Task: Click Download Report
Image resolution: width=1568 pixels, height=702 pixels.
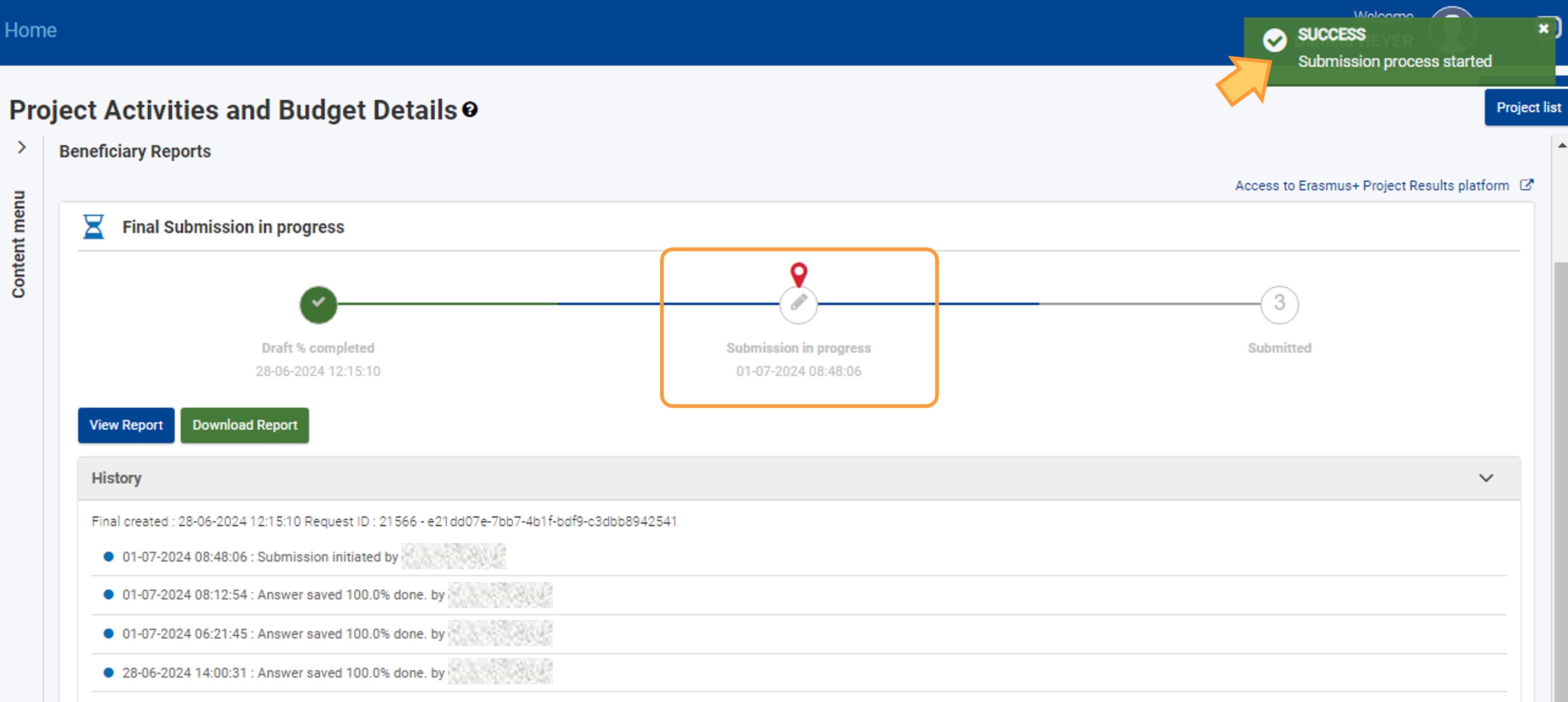Action: [x=245, y=425]
